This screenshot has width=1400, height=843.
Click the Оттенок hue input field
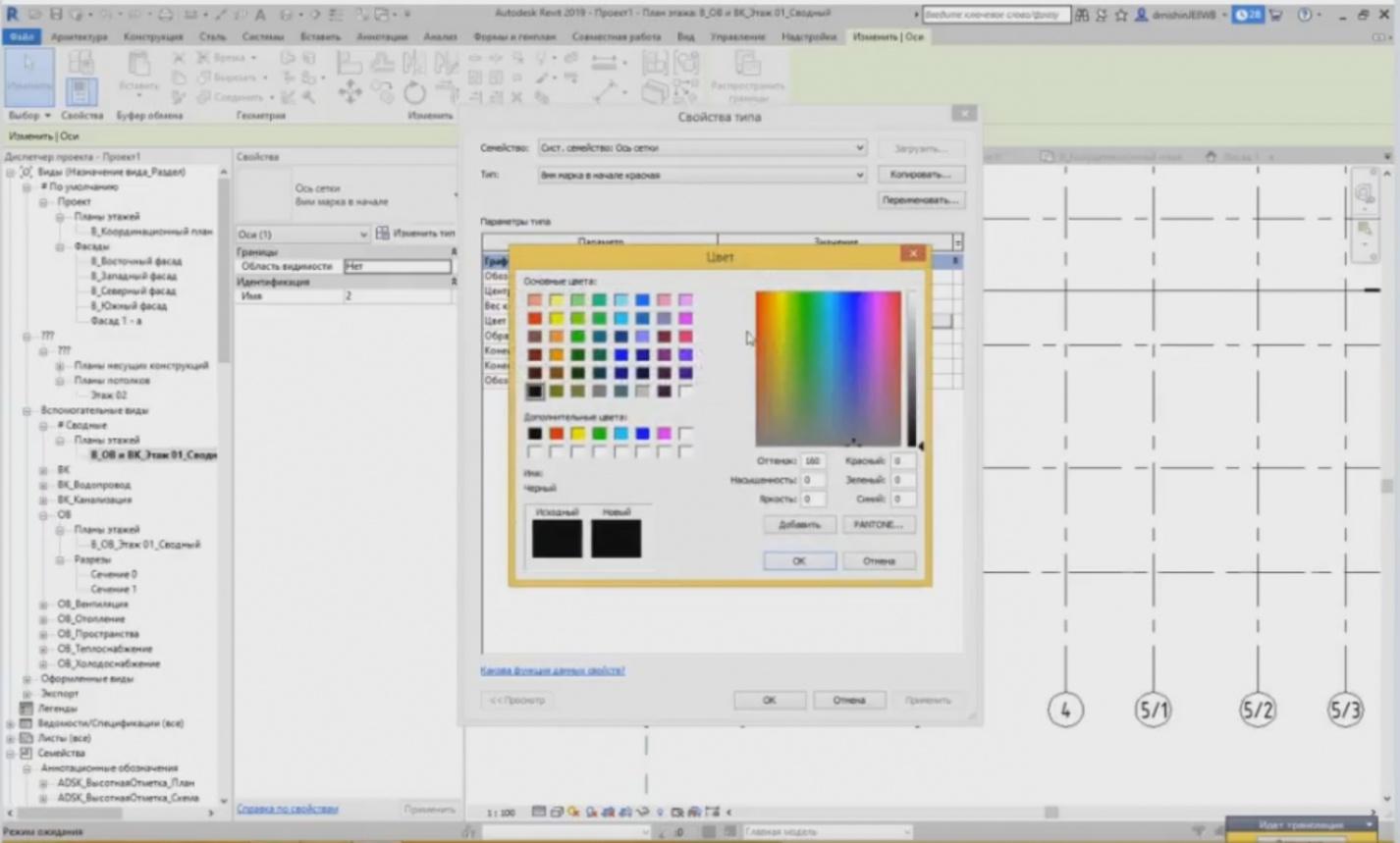click(x=812, y=461)
